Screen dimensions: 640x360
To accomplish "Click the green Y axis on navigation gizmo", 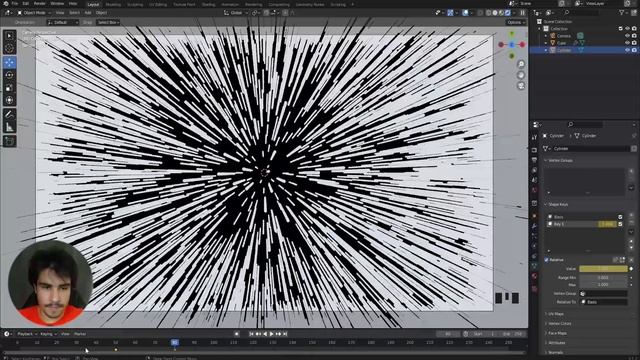I will (512, 34).
